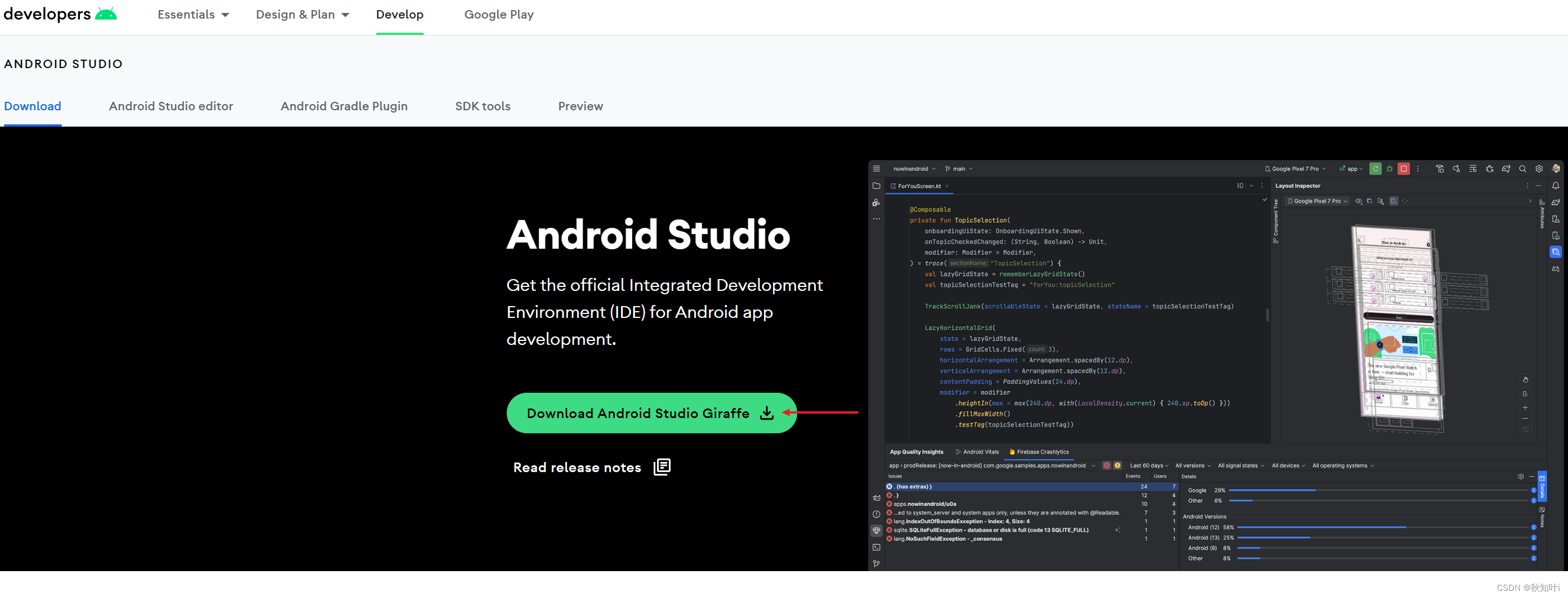Click the Google 29% progress bar
The height and width of the screenshot is (597, 1568).
click(1379, 490)
